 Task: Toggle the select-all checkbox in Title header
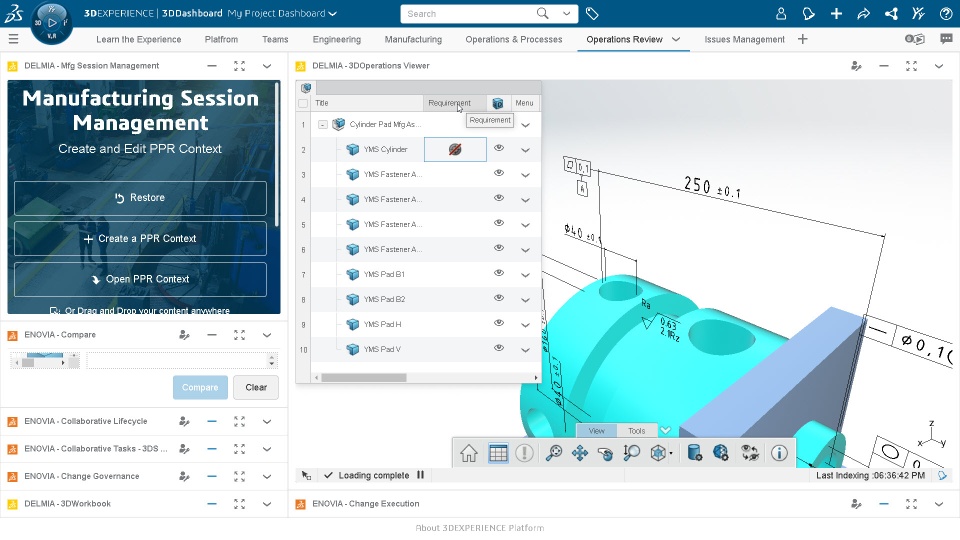coord(303,103)
